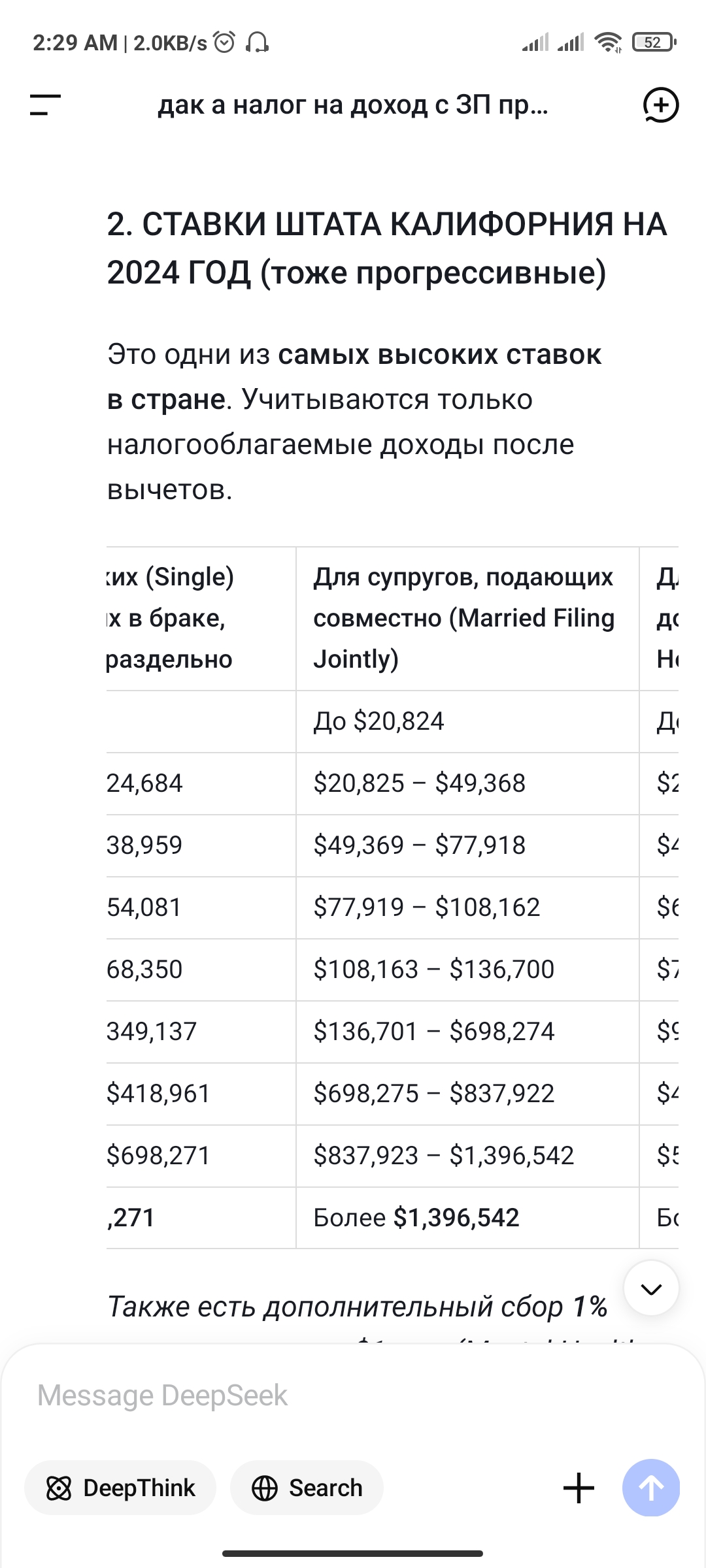Tap the headphones status icon

[x=257, y=42]
